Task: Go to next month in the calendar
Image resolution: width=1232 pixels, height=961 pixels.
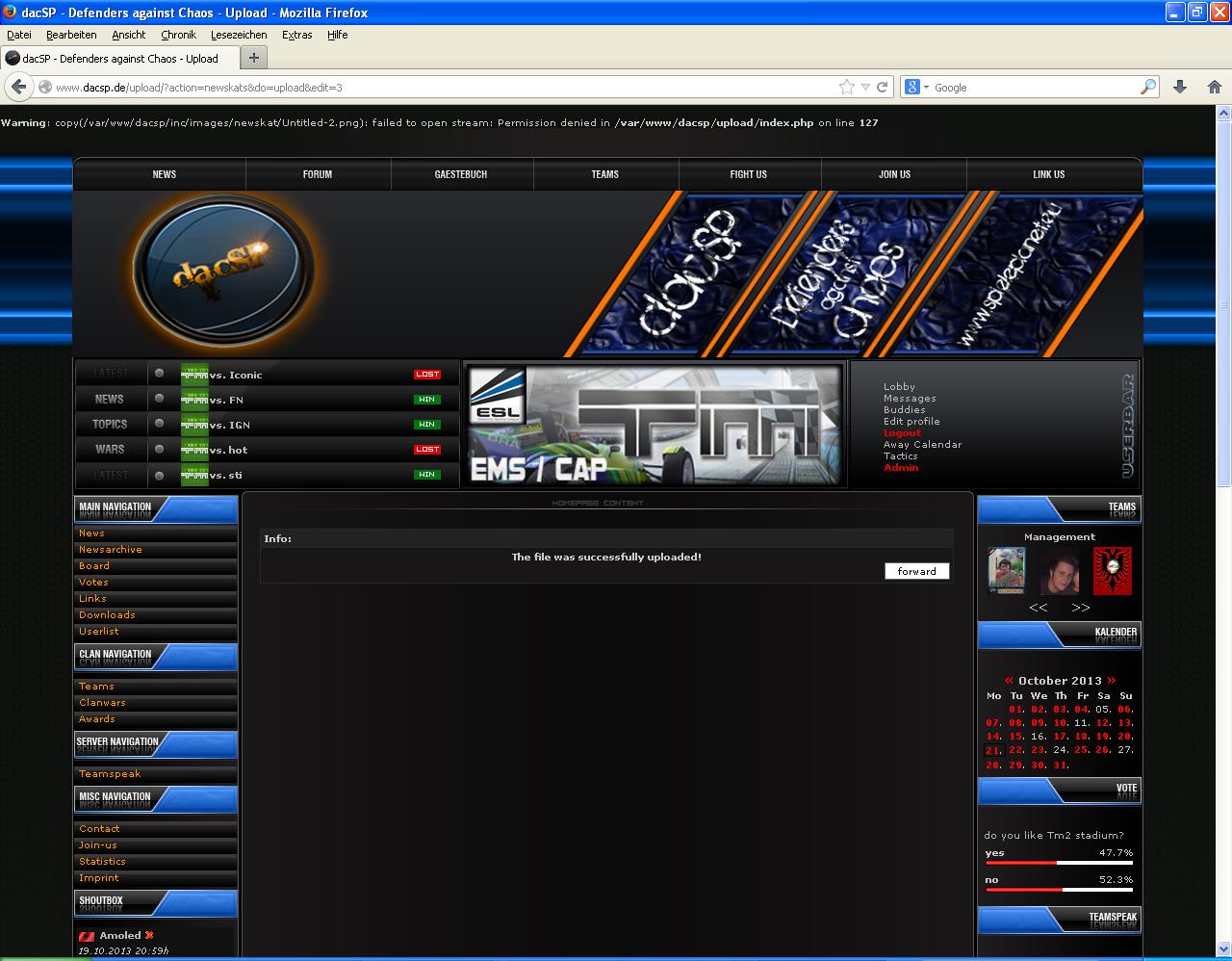Action: pos(1112,680)
